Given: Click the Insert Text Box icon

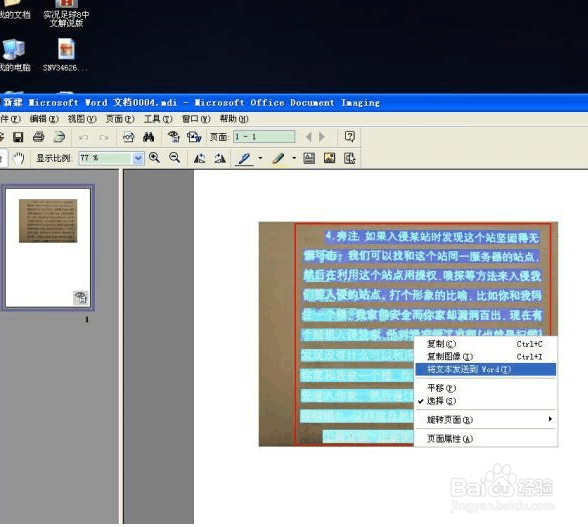Looking at the screenshot, I should tap(309, 158).
